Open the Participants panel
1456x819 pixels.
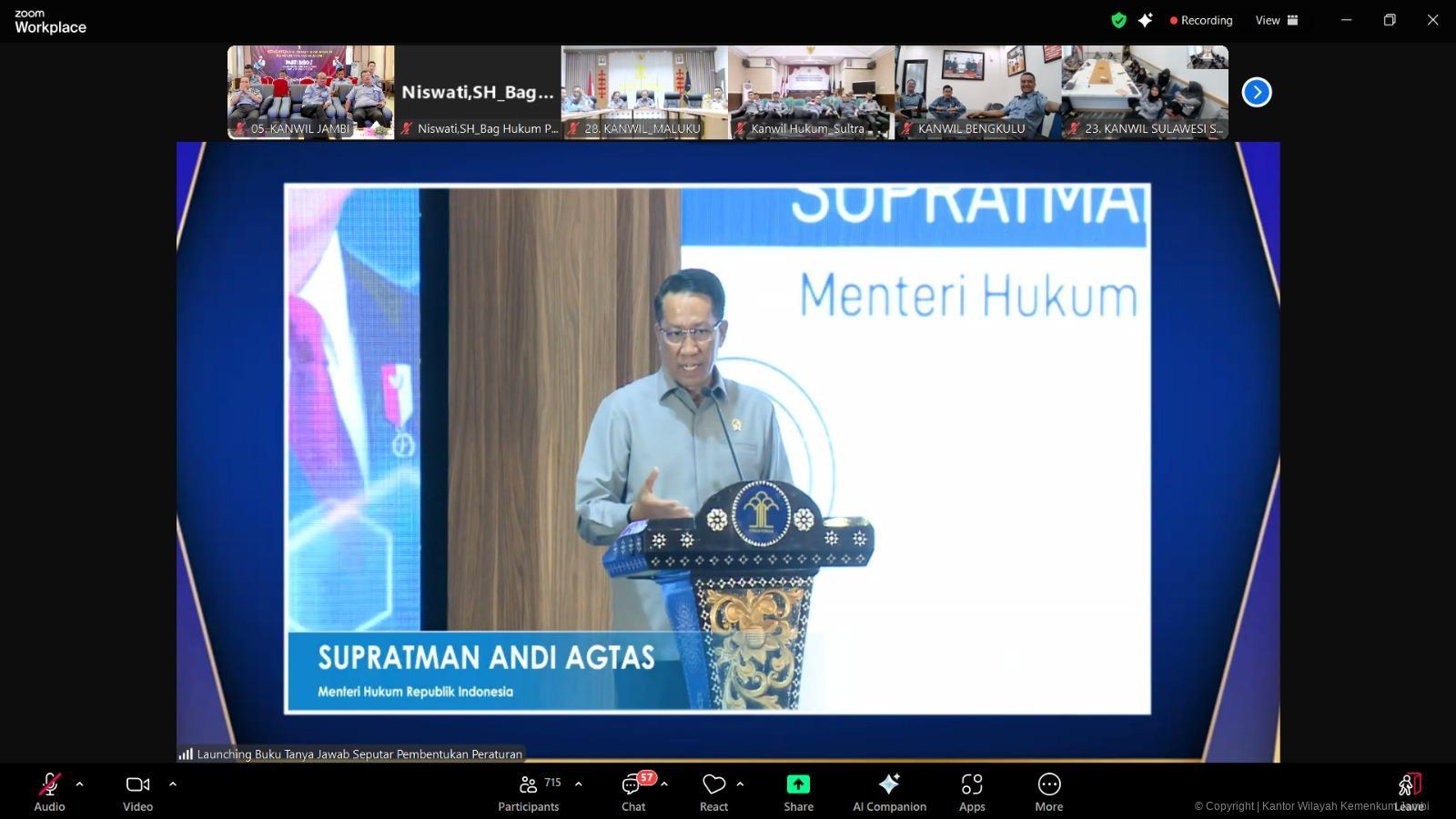pos(529,792)
